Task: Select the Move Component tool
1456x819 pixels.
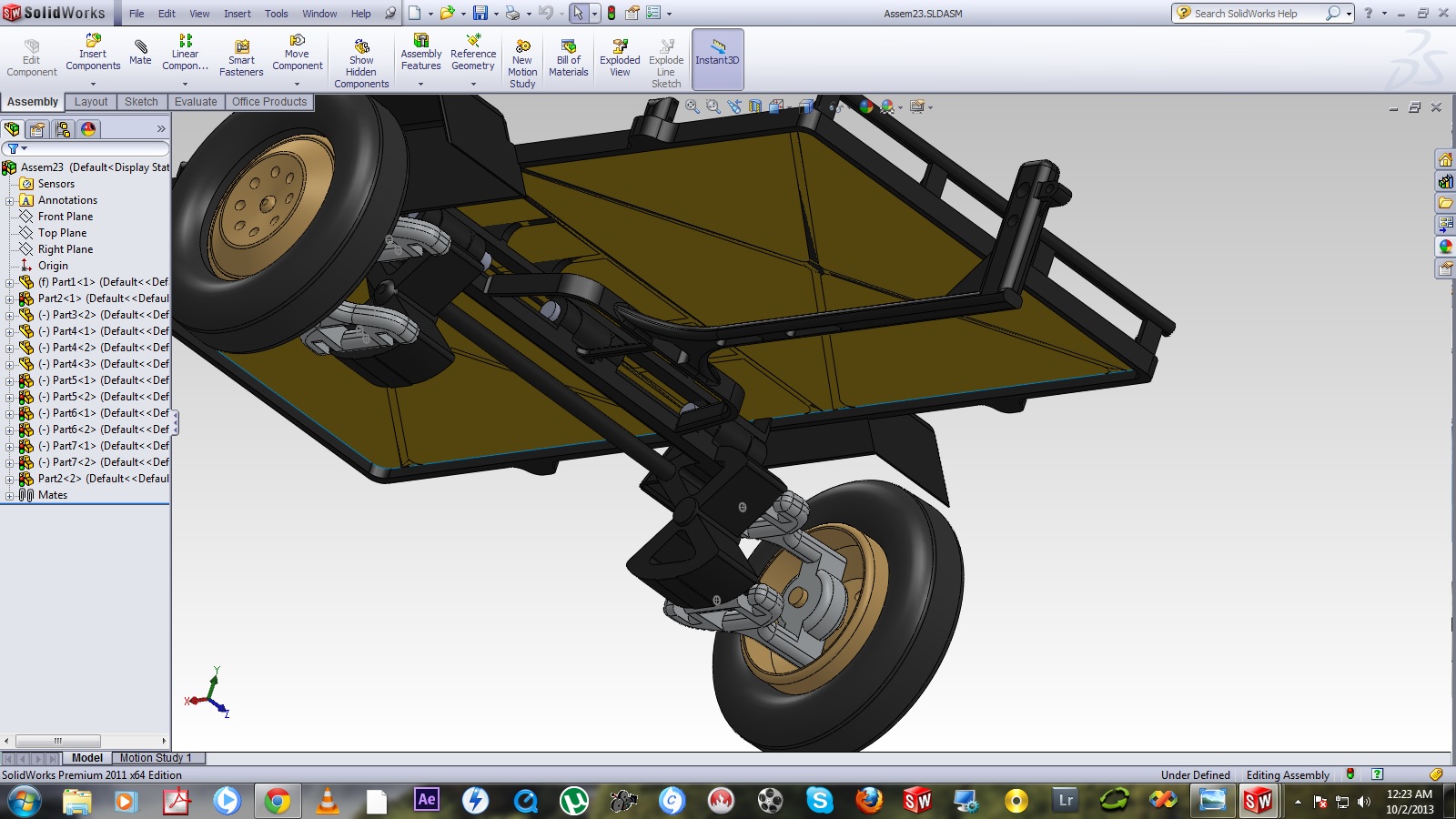Action: point(298,53)
